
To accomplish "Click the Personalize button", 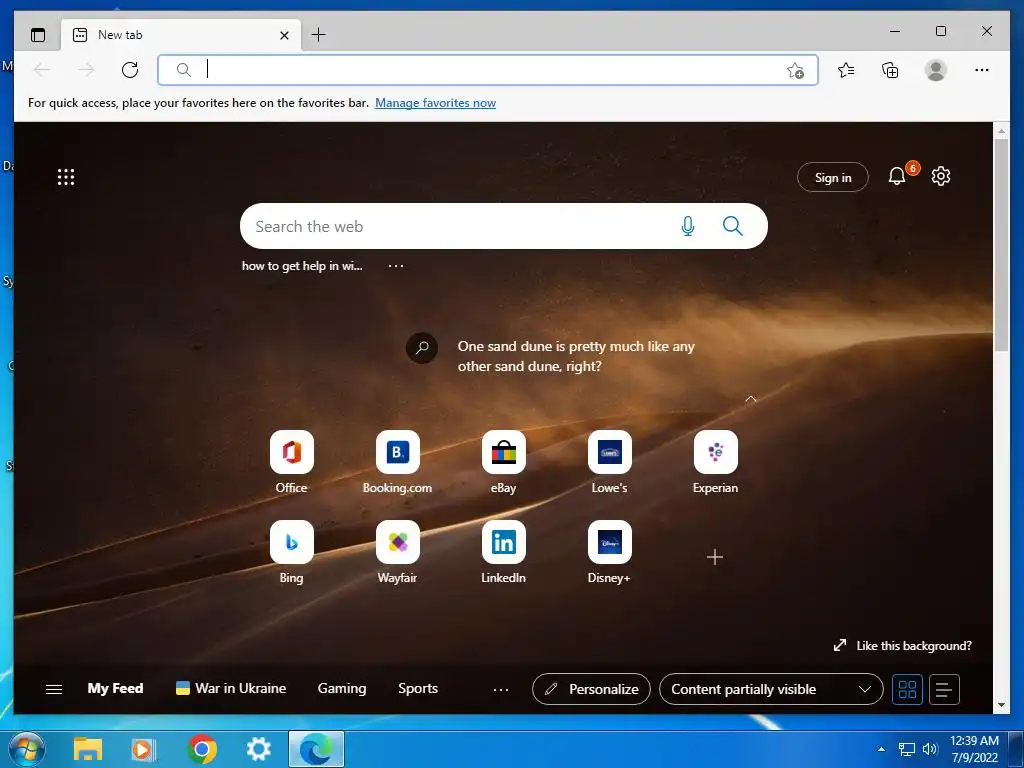I will (x=591, y=689).
